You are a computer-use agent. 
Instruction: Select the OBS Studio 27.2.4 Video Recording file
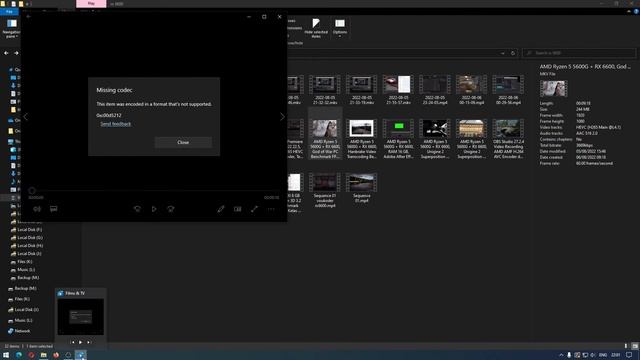point(508,139)
